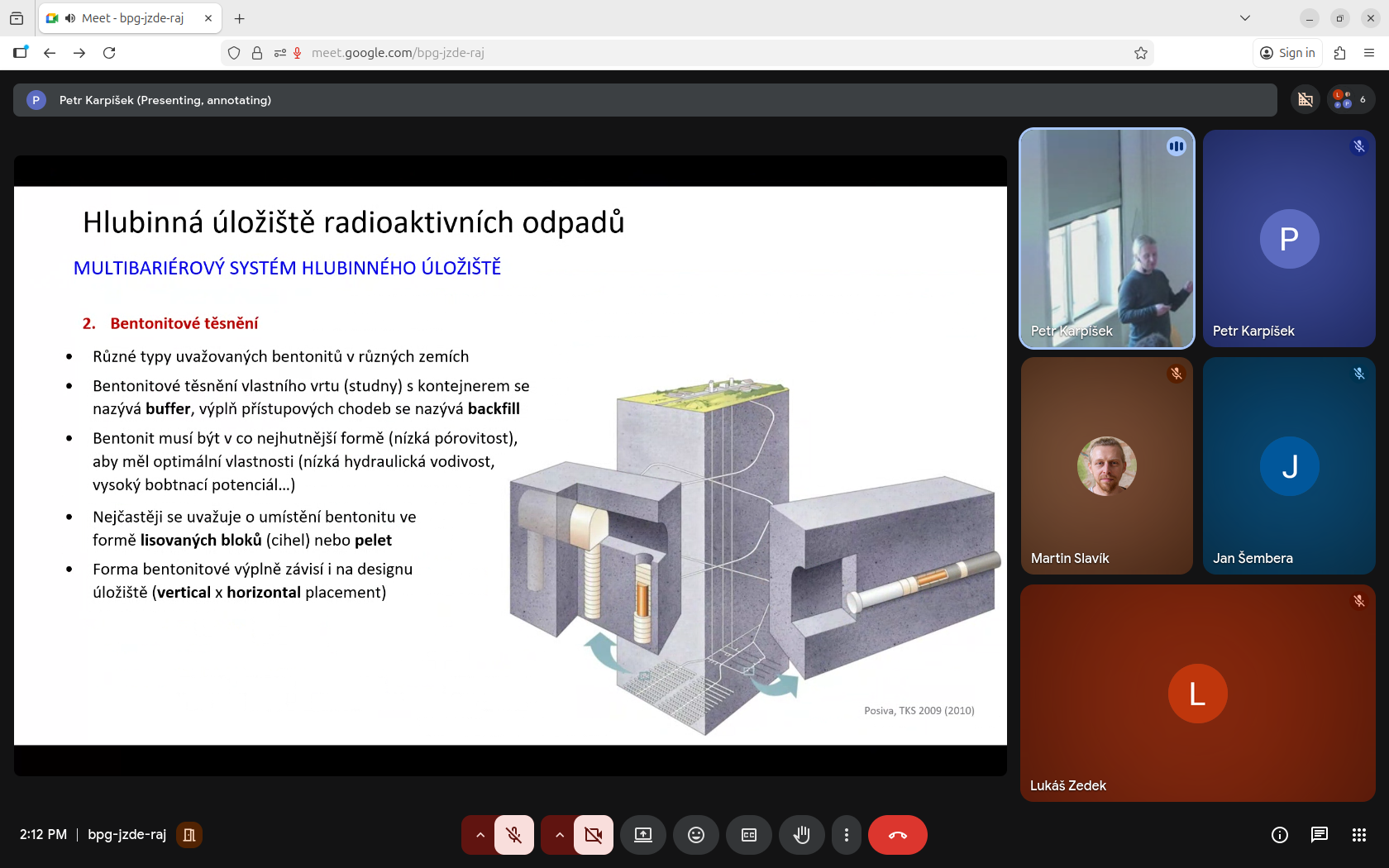Open the three-dot more options menu
Screen dimensions: 1389x868
click(x=846, y=835)
